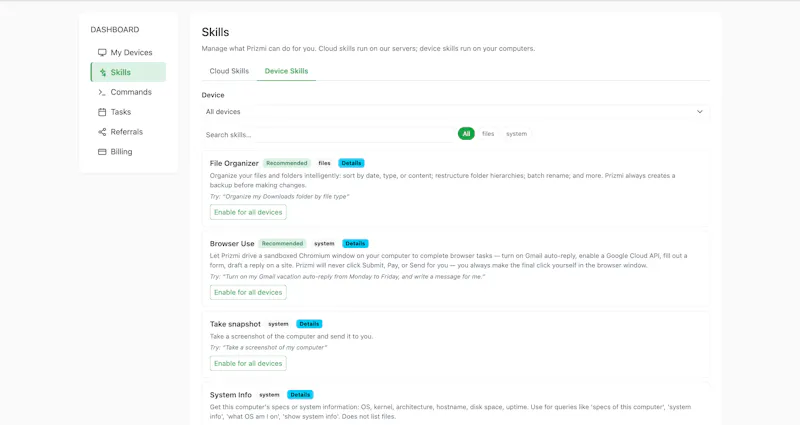Viewport: 800px width, 425px height.
Task: Enable Browser Use for all devices
Action: tap(248, 292)
